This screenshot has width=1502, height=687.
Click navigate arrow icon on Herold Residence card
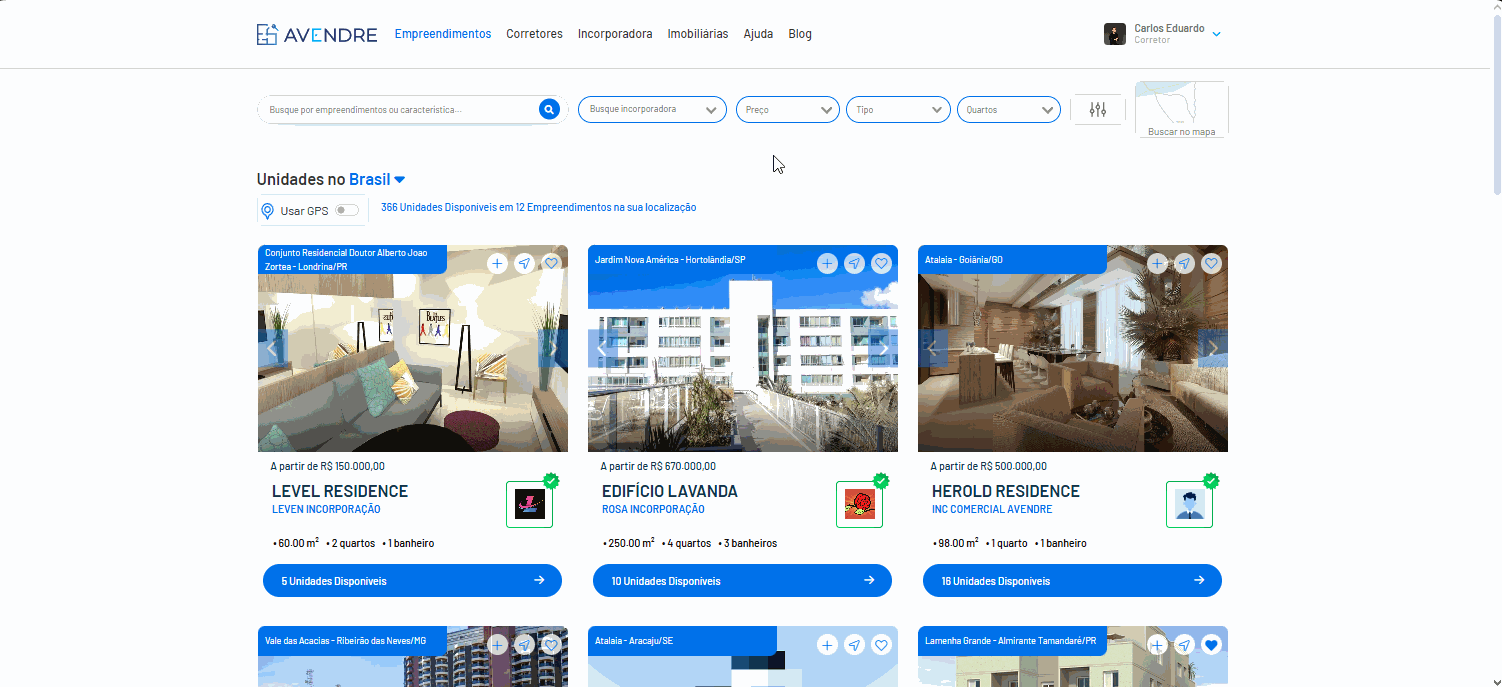(1184, 263)
